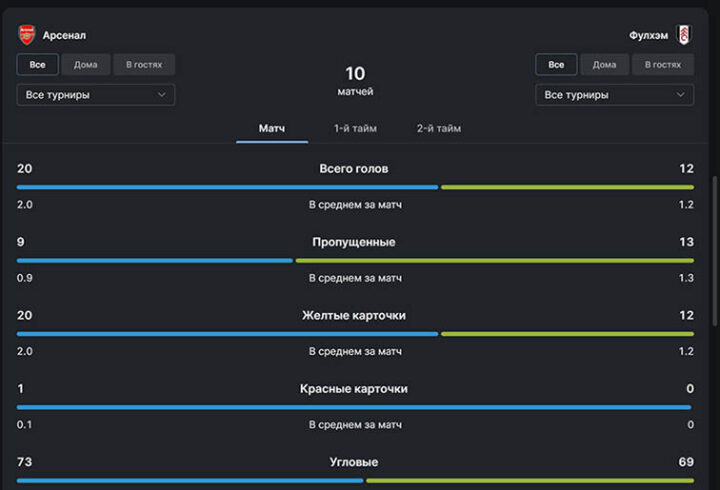Open Фулхэм 'Все турниры' dropdown

[x=614, y=95]
